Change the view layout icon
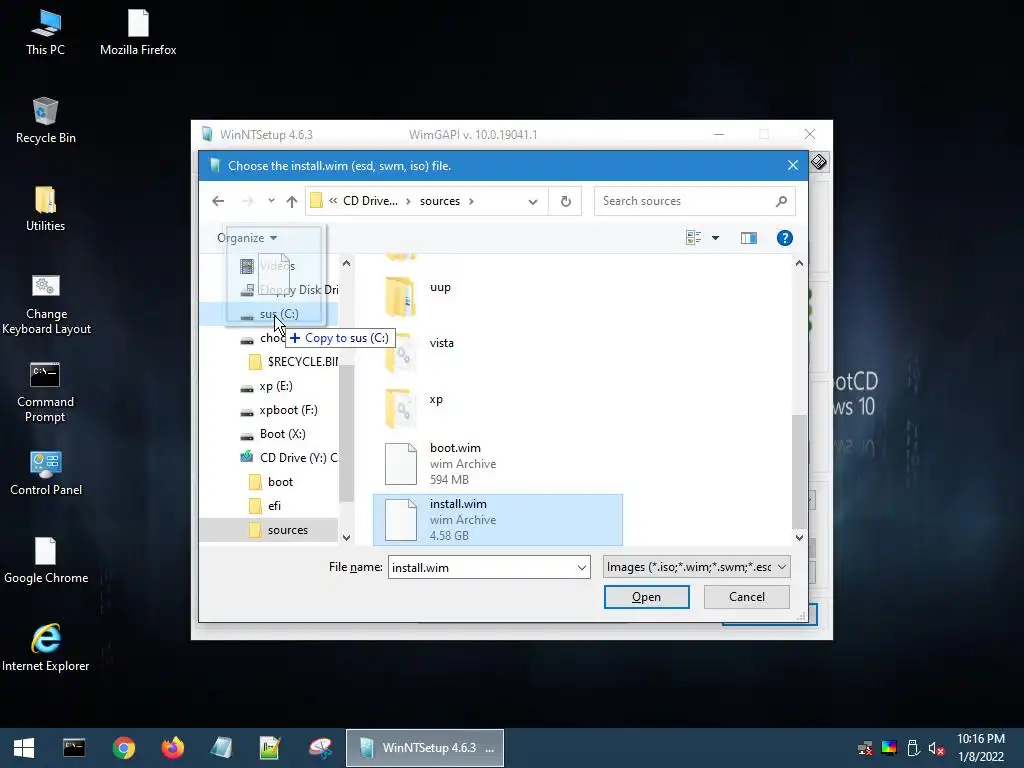1024x768 pixels. (x=694, y=238)
